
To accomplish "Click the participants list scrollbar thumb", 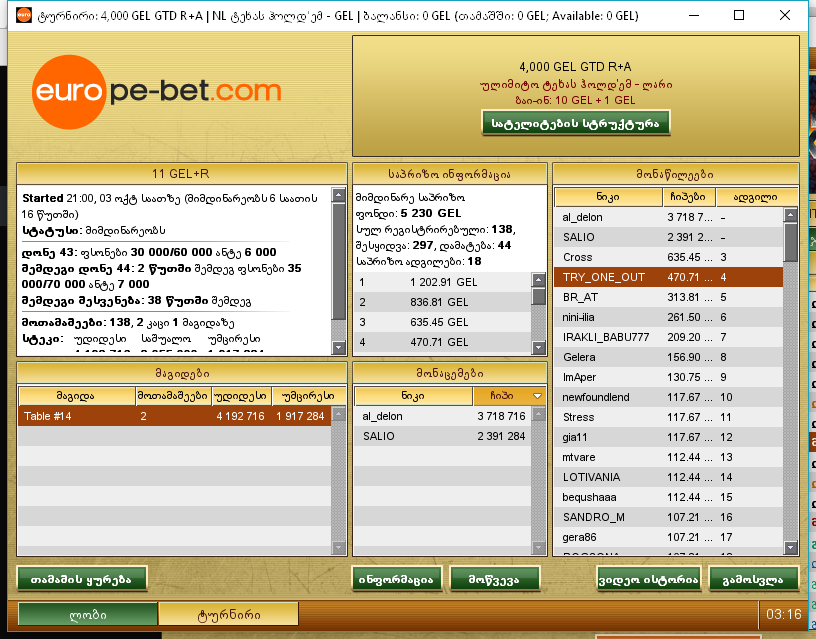I will pyautogui.click(x=790, y=242).
